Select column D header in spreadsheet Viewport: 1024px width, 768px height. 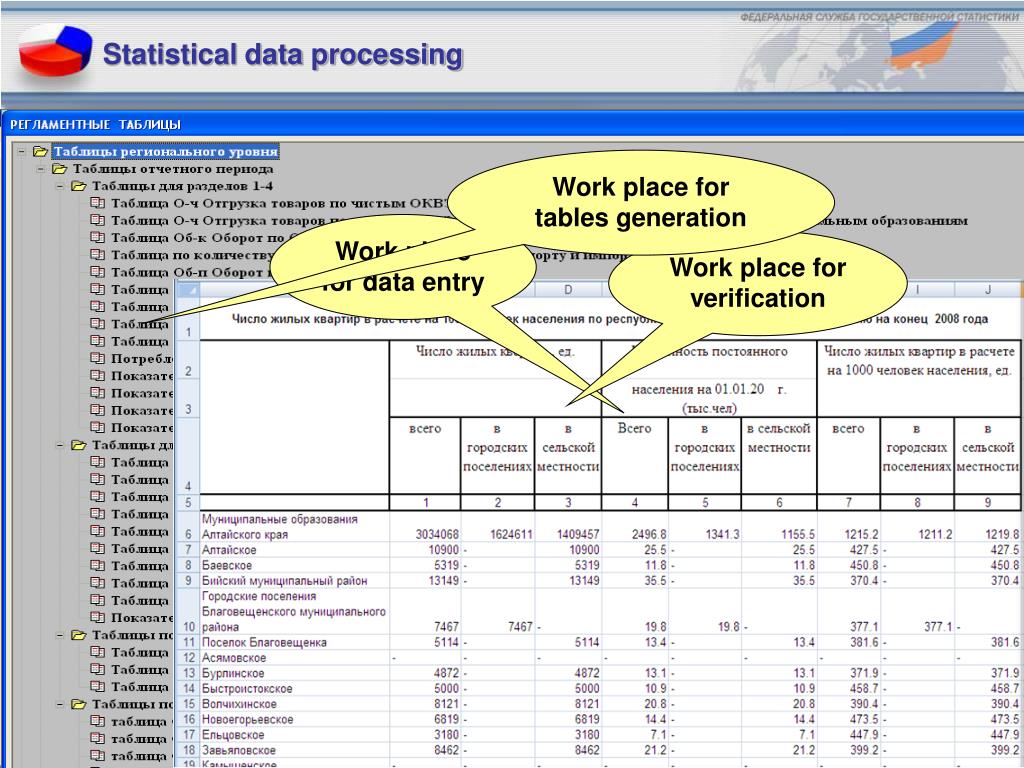(568, 290)
